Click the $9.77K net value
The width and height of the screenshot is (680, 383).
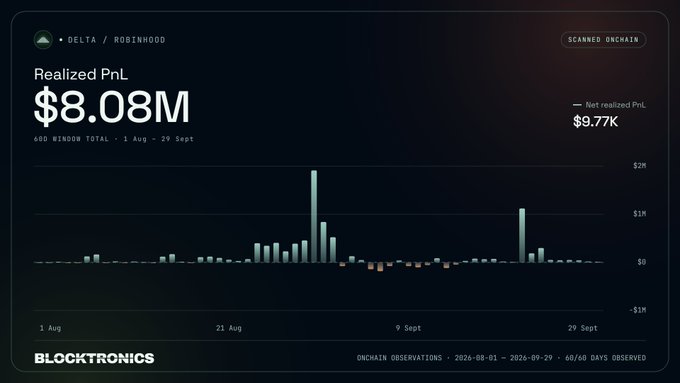coord(595,121)
